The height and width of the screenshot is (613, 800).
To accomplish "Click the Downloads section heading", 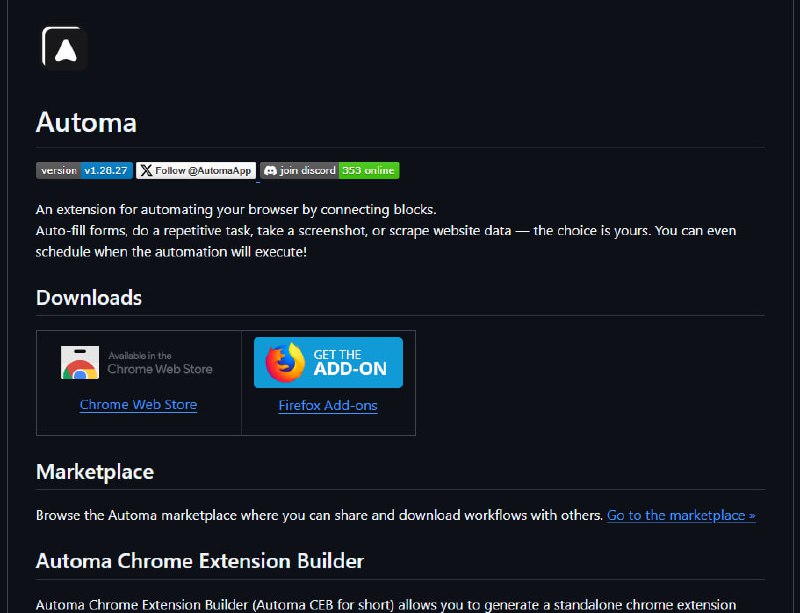I will (x=89, y=298).
